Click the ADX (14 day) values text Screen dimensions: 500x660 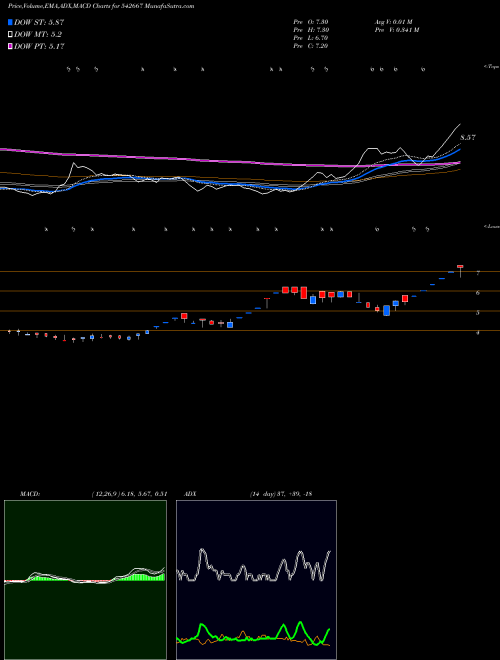click(280, 494)
